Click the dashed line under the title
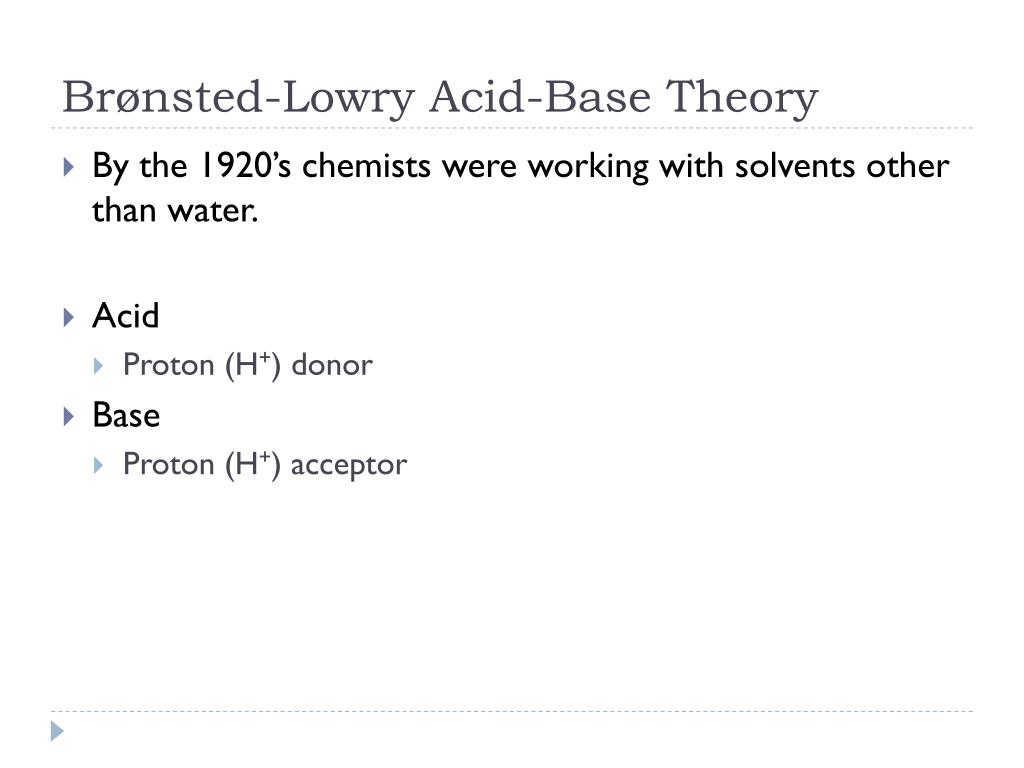1024x768 pixels. (512, 128)
